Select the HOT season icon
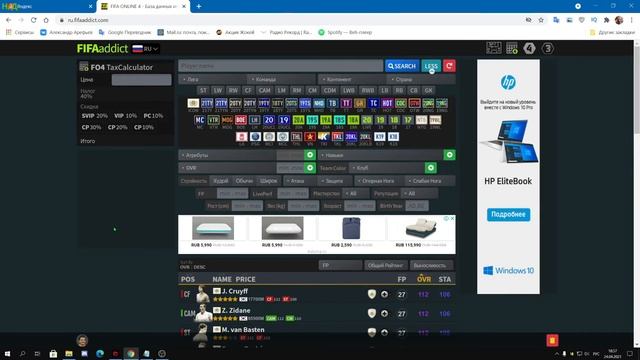Image resolution: width=640 pixels, height=360 pixels. pyautogui.click(x=387, y=103)
